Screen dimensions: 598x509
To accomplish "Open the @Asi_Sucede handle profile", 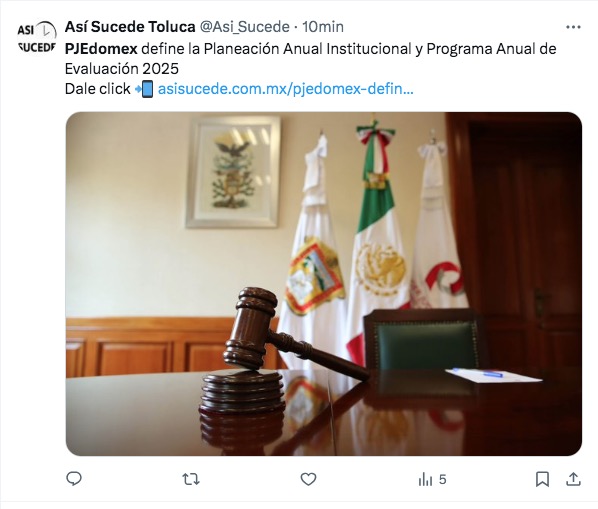I will pyautogui.click(x=244, y=27).
